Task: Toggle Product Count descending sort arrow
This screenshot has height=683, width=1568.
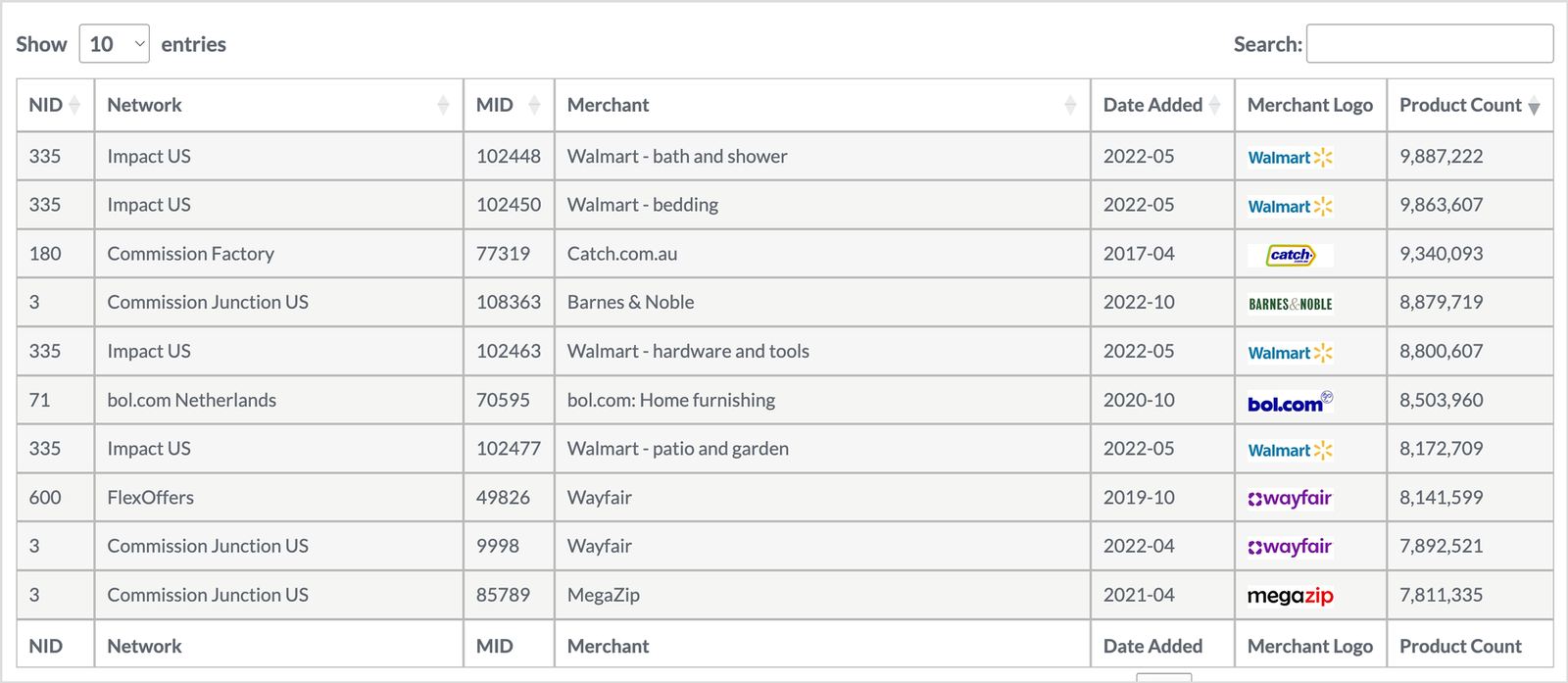Action: (x=1534, y=107)
